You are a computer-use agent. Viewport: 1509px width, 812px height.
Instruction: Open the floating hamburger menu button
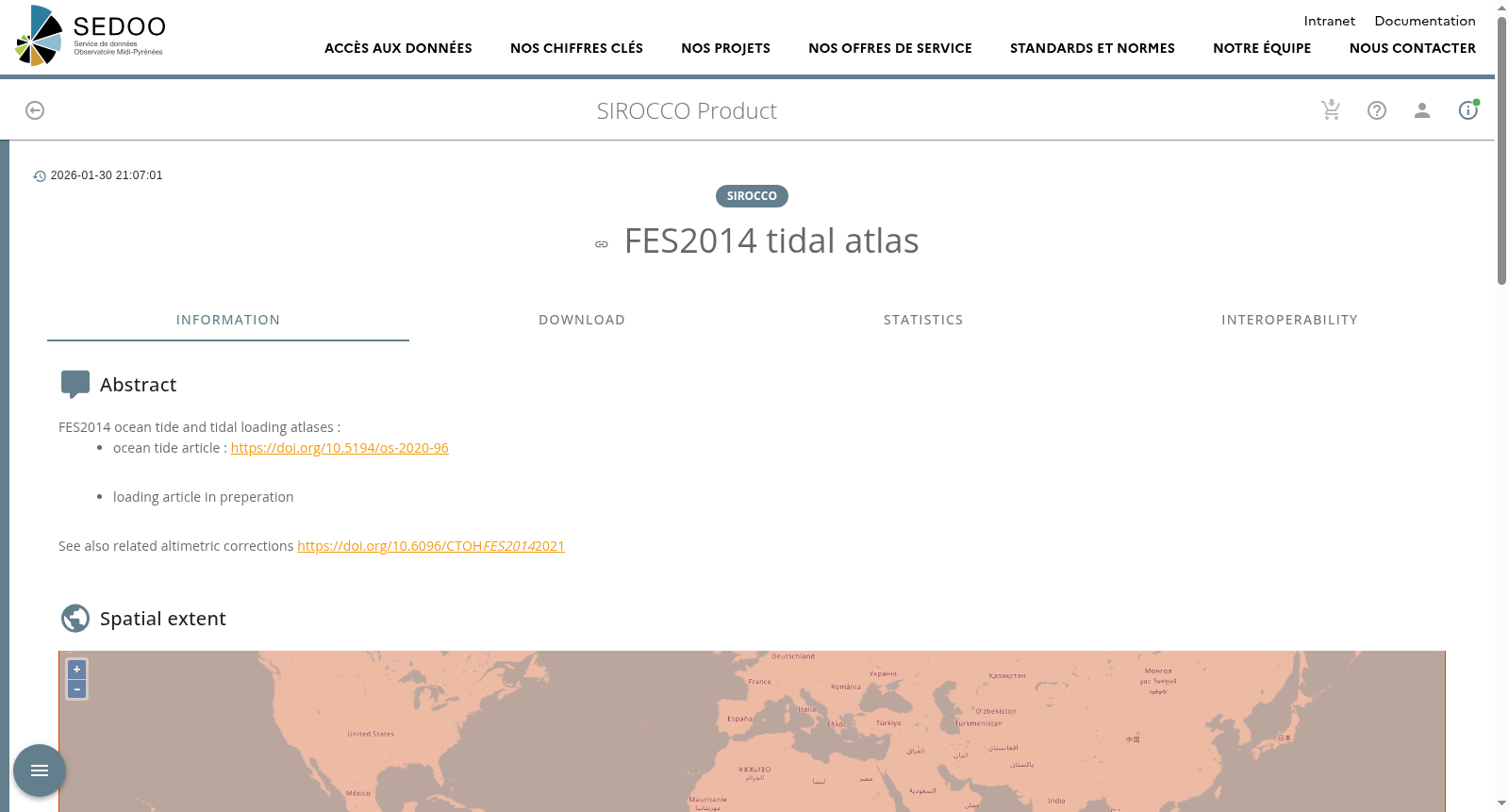click(40, 771)
